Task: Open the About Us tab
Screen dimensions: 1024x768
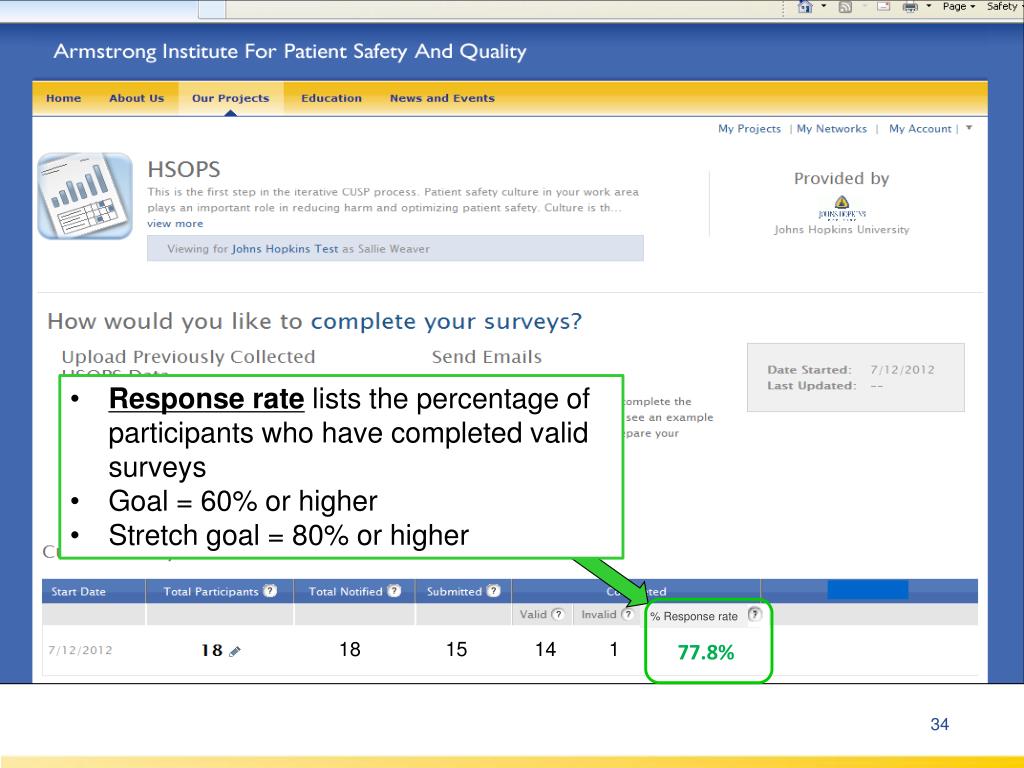Action: pos(136,98)
